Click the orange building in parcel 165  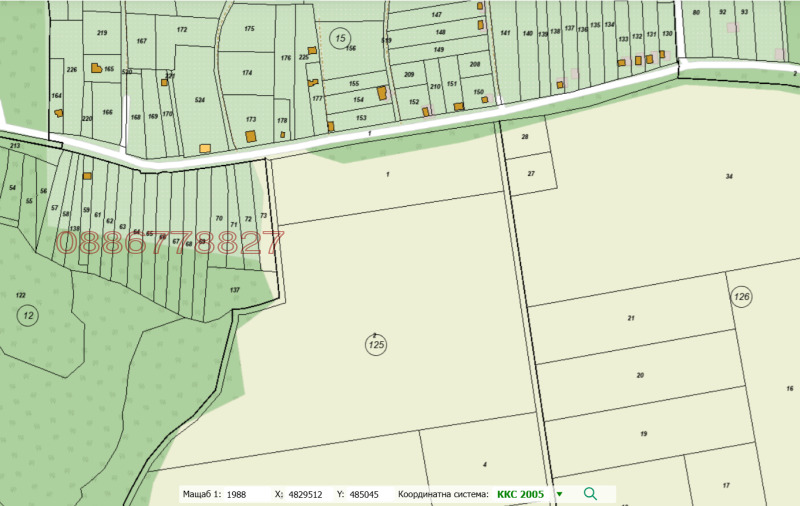pyautogui.click(x=97, y=68)
